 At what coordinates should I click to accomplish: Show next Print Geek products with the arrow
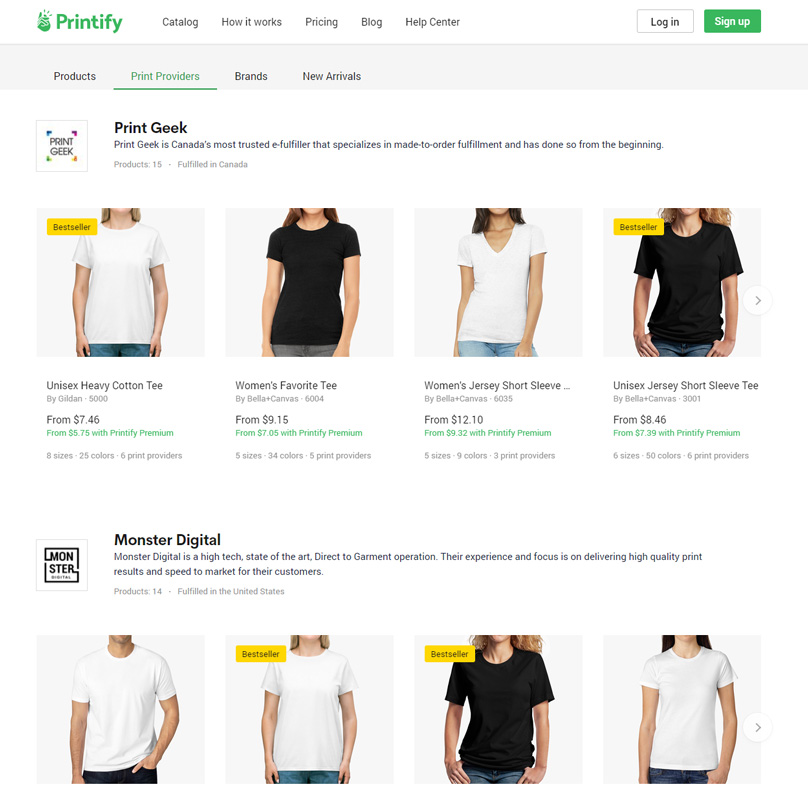758,300
